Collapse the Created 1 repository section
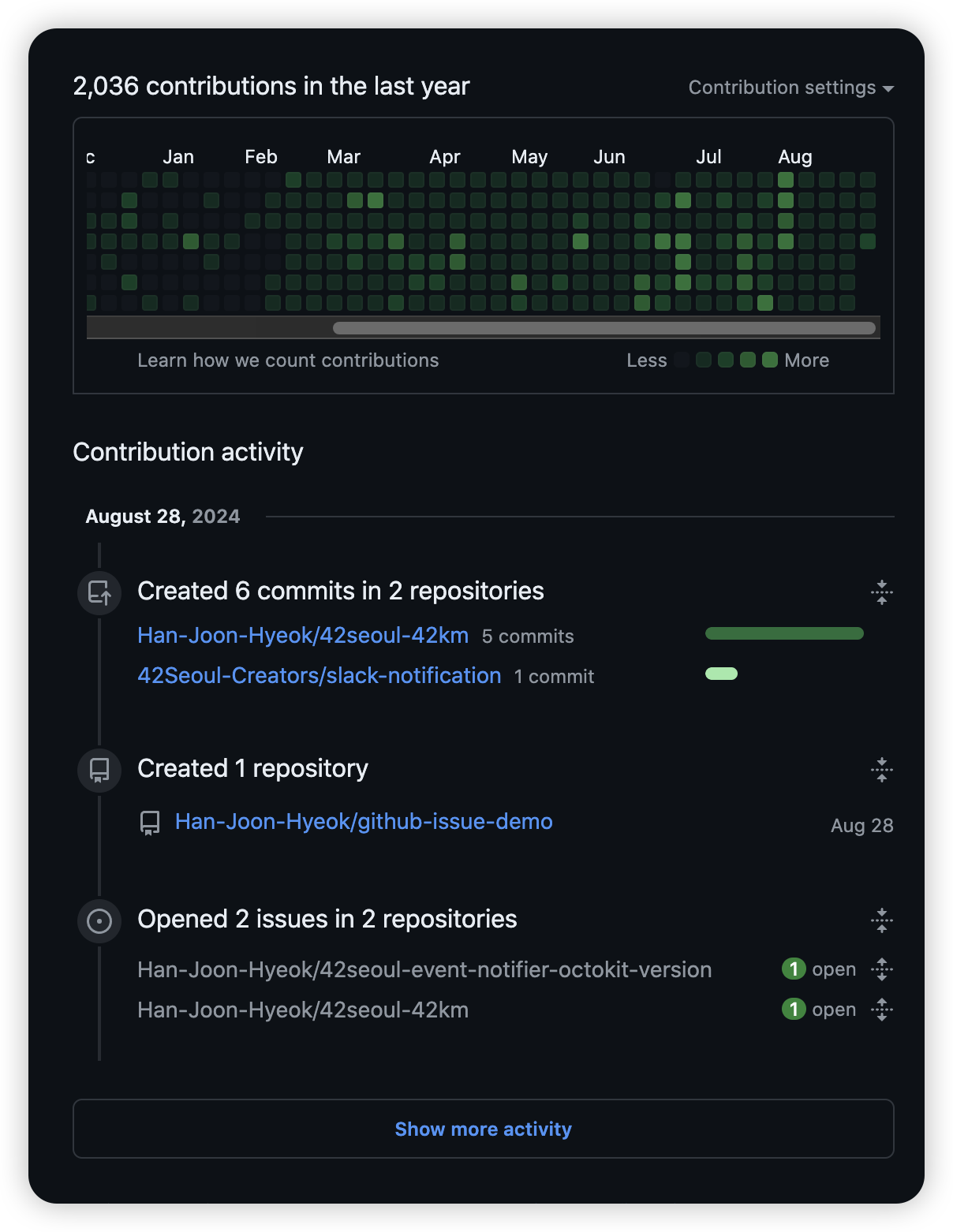Image resolution: width=953 pixels, height=1232 pixels. [881, 769]
